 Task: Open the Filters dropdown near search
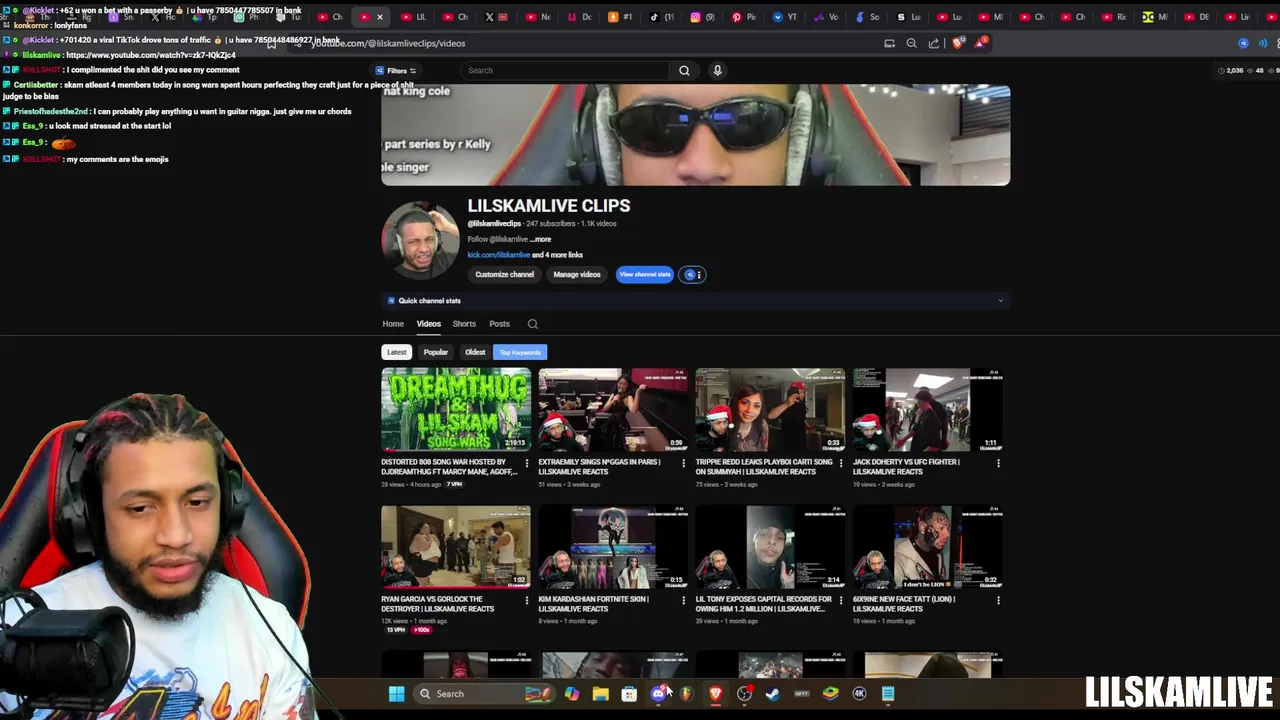(x=396, y=71)
